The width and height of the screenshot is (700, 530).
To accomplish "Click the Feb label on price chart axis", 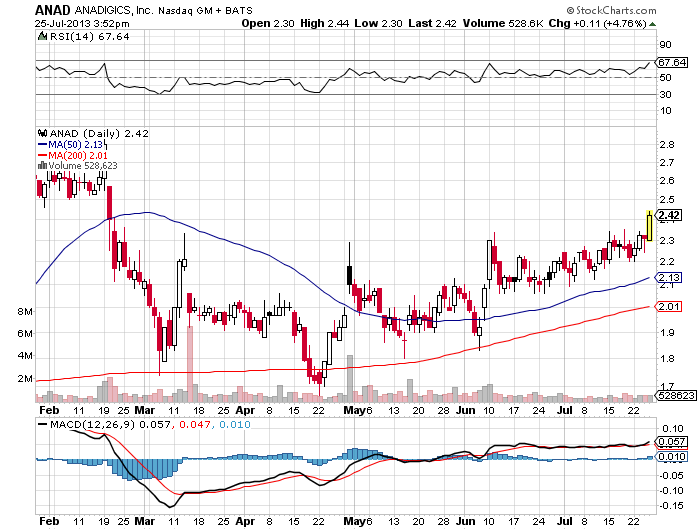I will point(49,410).
